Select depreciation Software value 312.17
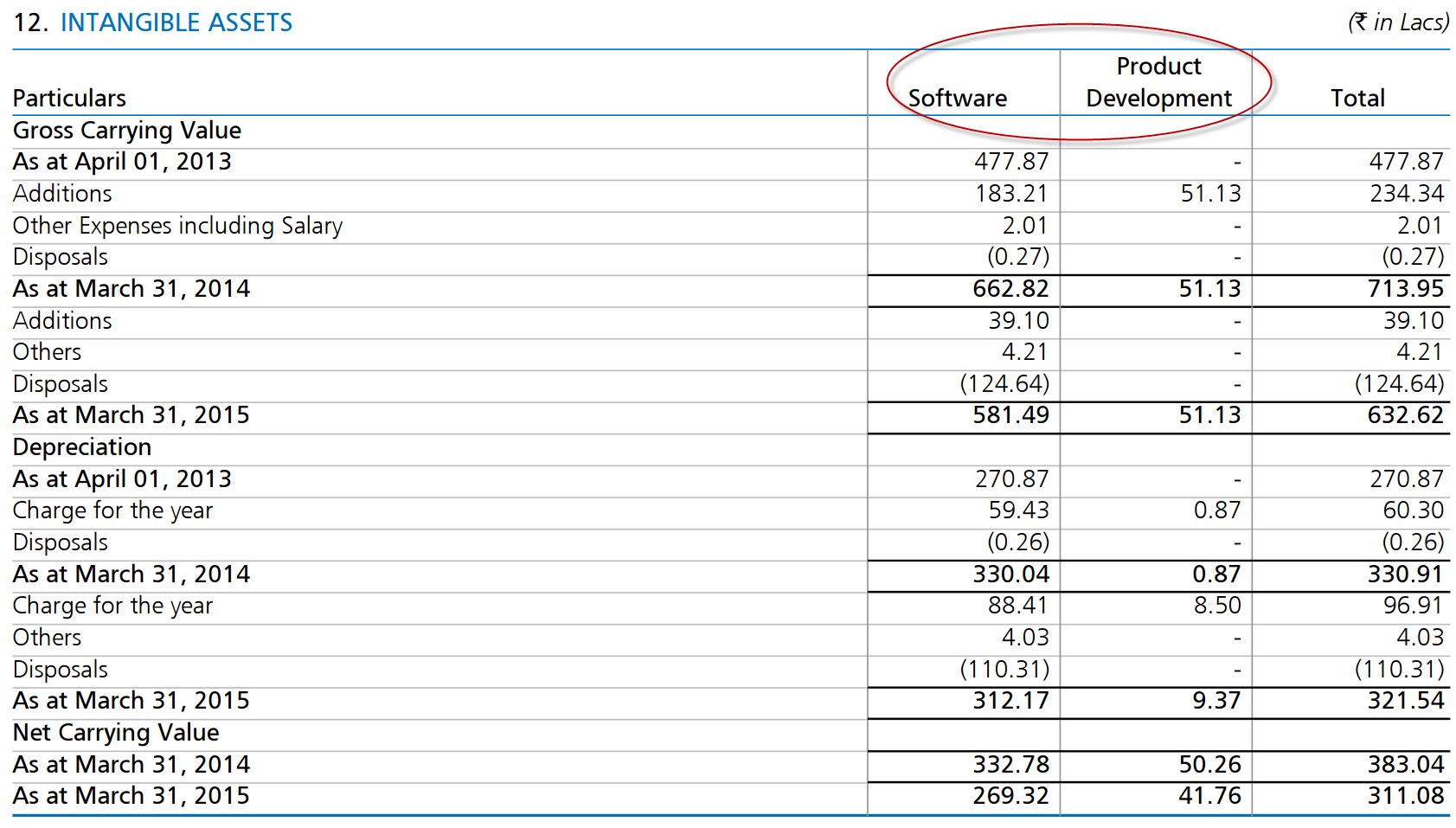 point(1010,701)
